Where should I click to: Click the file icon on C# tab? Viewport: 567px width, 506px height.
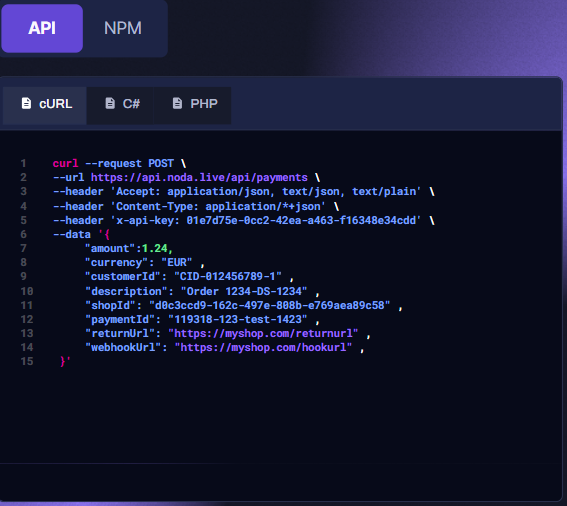[x=110, y=103]
